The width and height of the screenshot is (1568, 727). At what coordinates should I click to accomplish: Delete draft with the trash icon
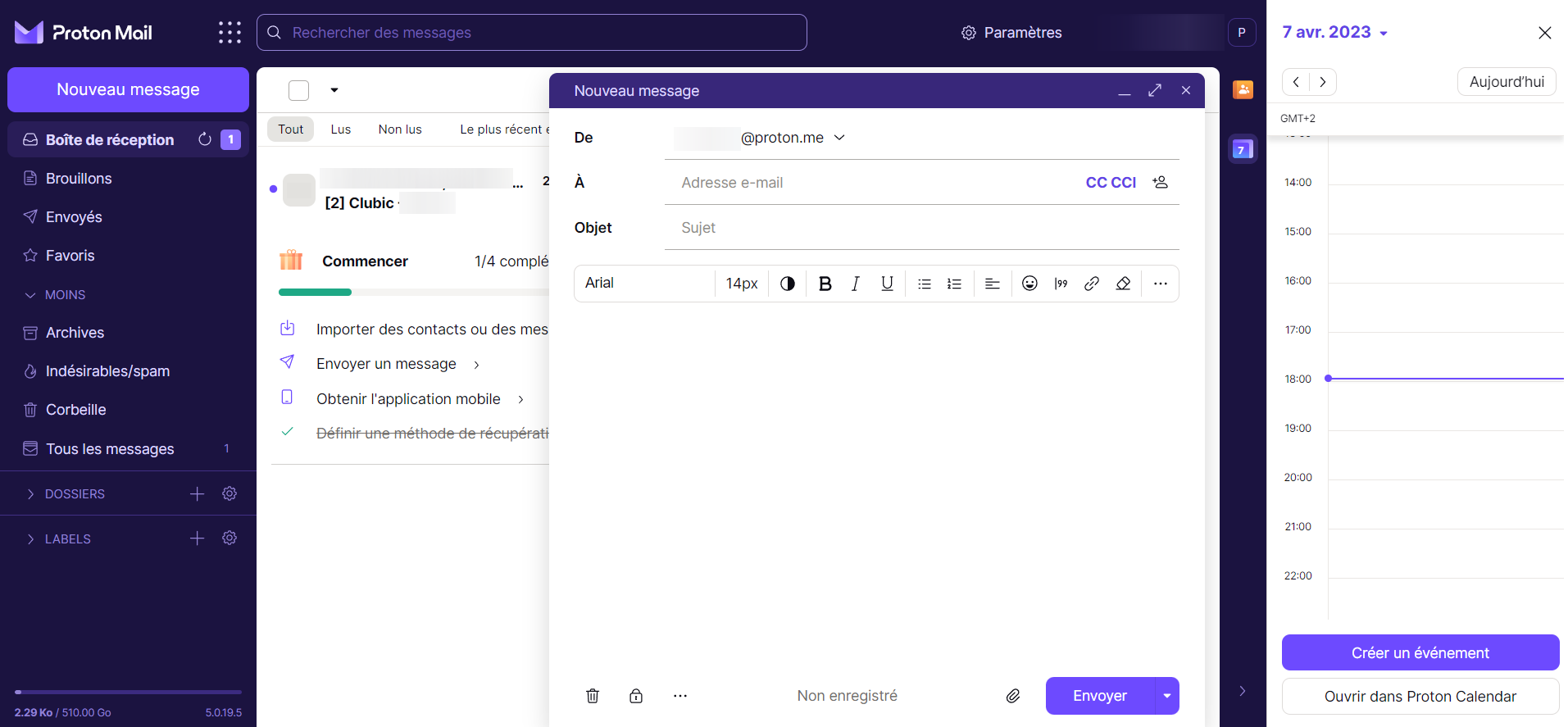tap(593, 696)
